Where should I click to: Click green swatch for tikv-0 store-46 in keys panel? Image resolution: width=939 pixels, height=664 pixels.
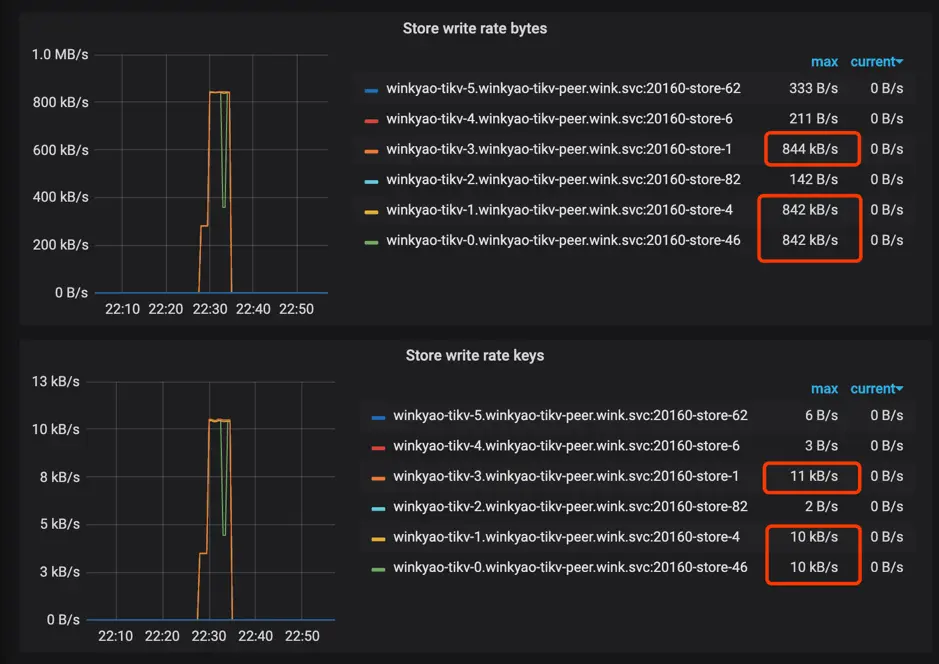tap(378, 569)
